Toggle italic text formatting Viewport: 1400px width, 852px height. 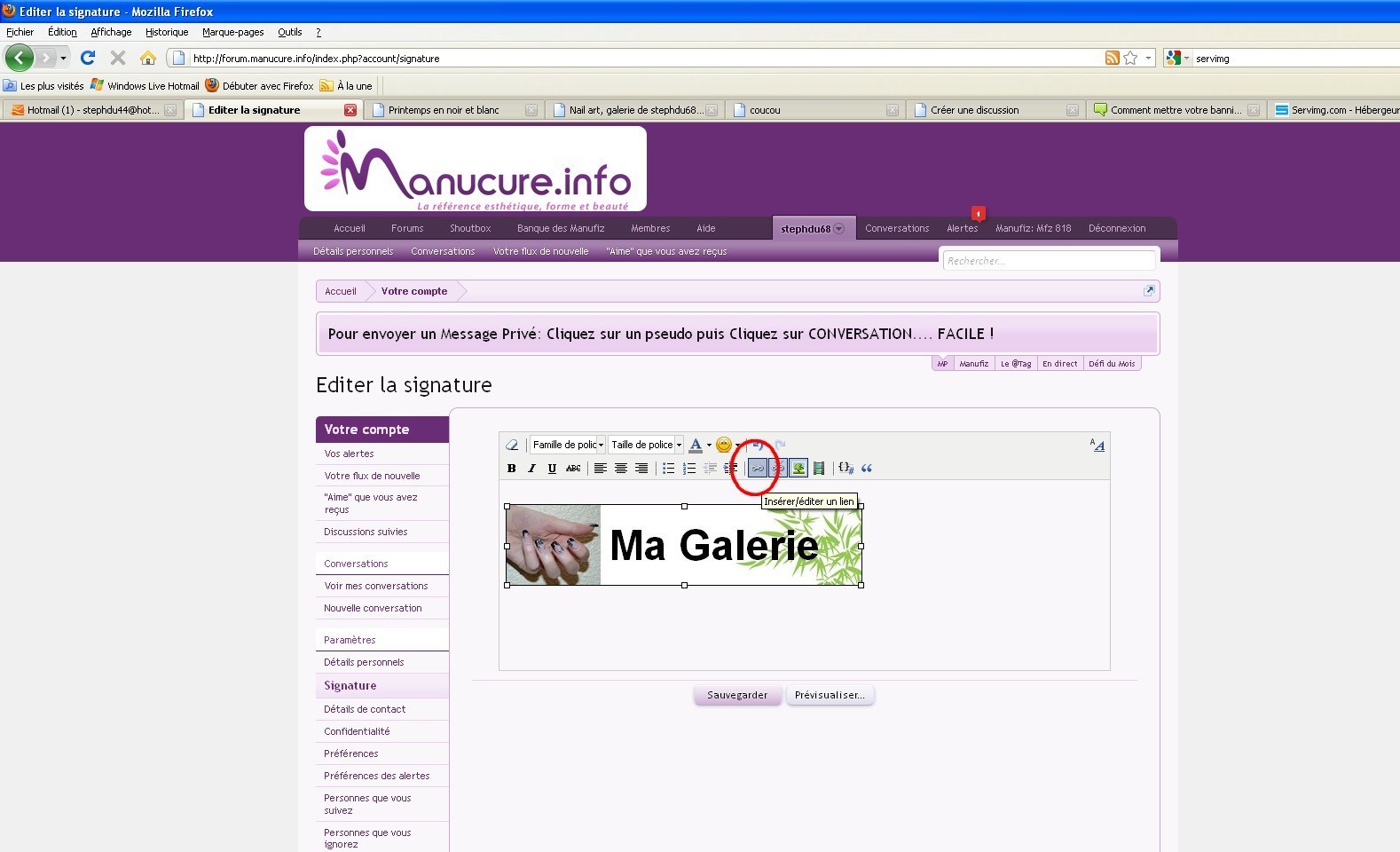tap(531, 469)
